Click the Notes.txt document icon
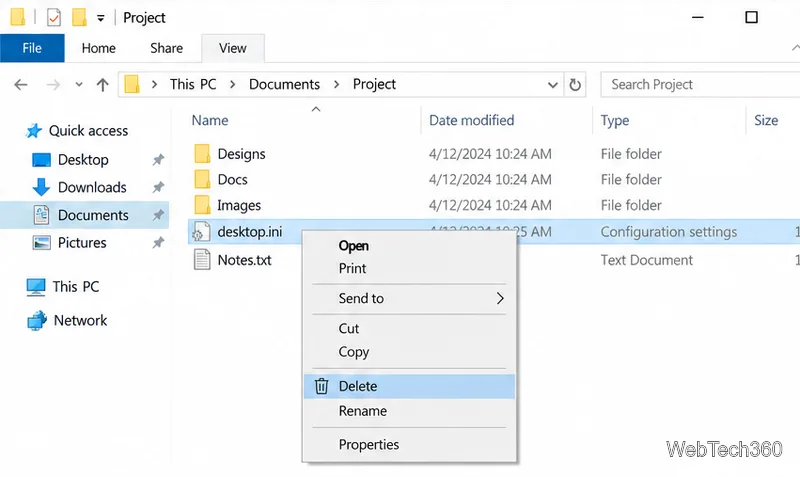This screenshot has height=477, width=800. coord(202,259)
